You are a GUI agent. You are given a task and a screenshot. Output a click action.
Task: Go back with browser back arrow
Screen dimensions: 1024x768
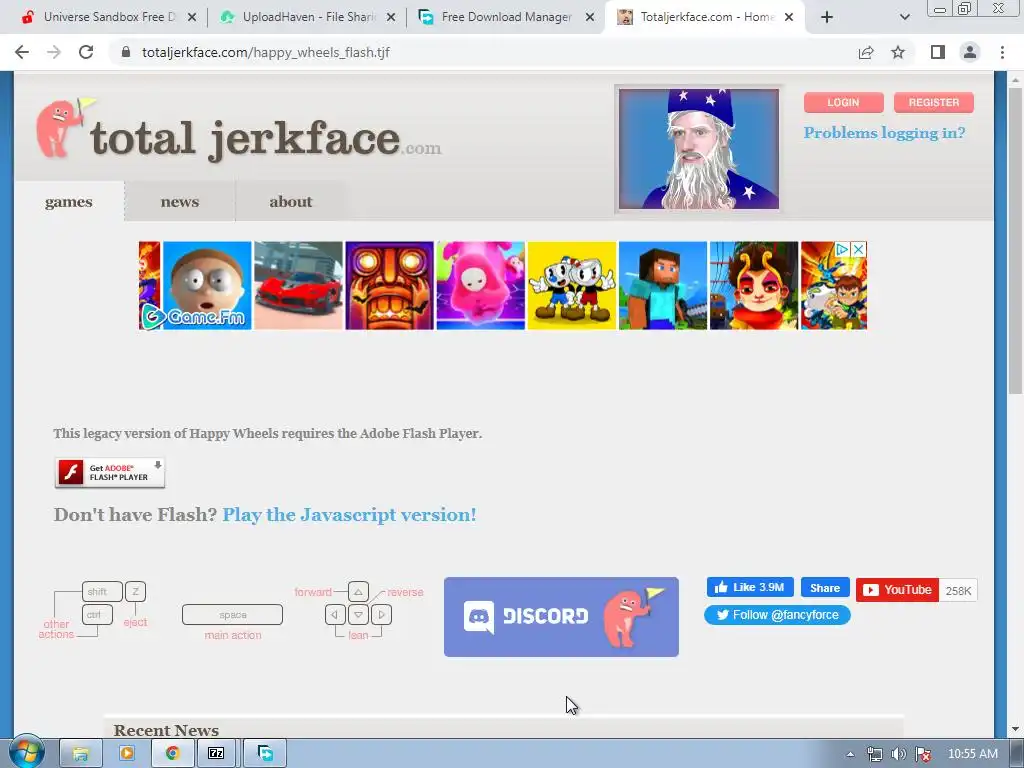(x=22, y=52)
